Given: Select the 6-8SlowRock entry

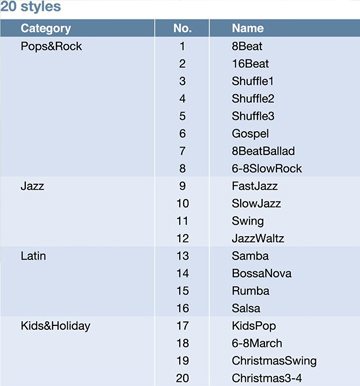Looking at the screenshot, I should point(267,168).
